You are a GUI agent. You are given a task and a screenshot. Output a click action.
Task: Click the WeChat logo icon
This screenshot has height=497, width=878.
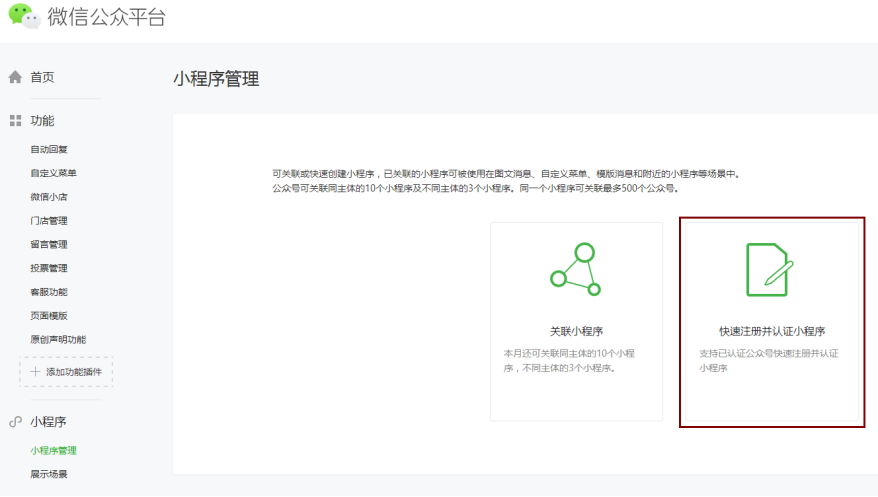(25, 17)
